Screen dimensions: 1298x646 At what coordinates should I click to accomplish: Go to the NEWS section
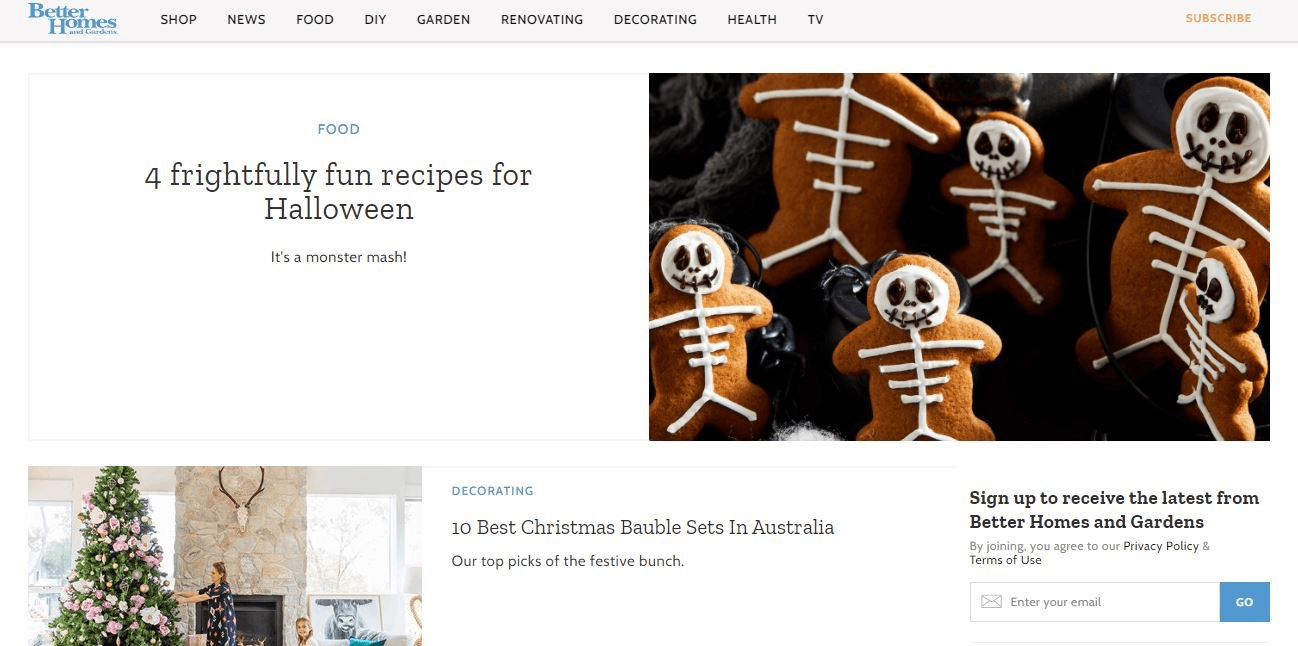(246, 19)
